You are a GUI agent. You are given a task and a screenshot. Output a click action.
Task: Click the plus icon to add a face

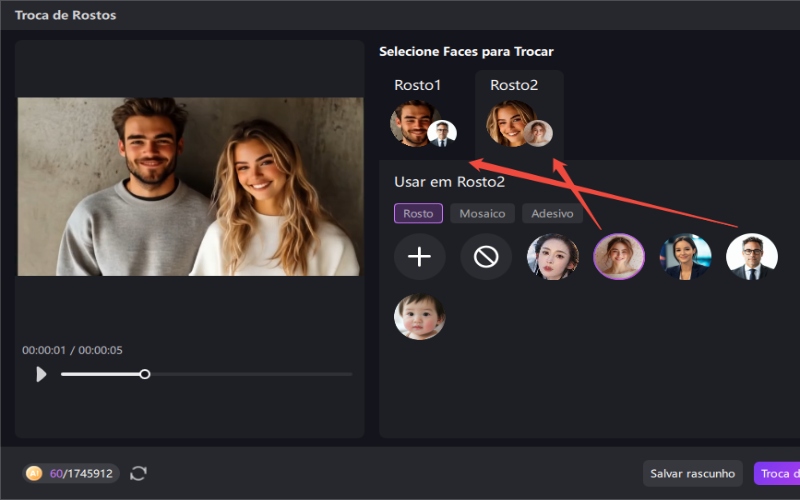coord(419,257)
